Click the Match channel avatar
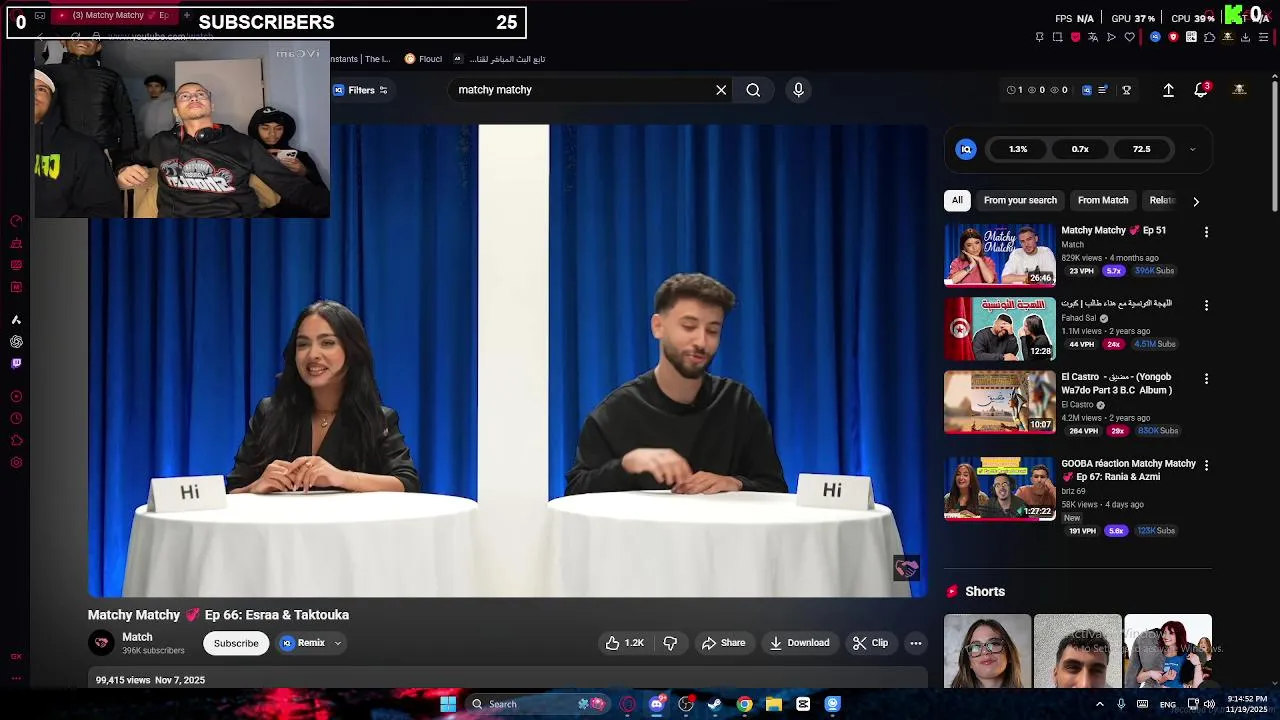1280x720 pixels. point(101,643)
